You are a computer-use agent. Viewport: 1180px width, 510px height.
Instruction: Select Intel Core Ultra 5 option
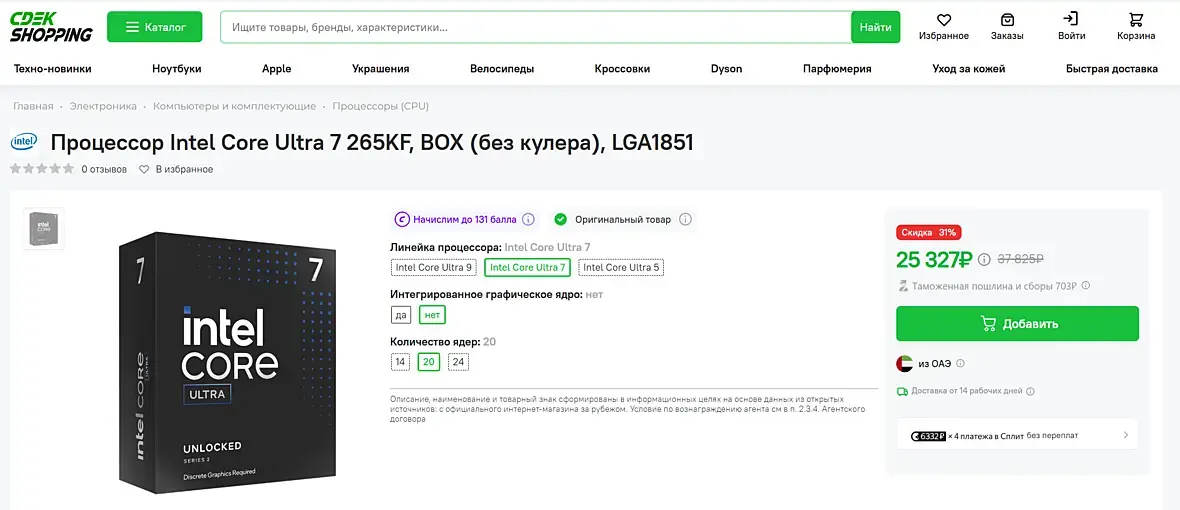click(x=622, y=267)
